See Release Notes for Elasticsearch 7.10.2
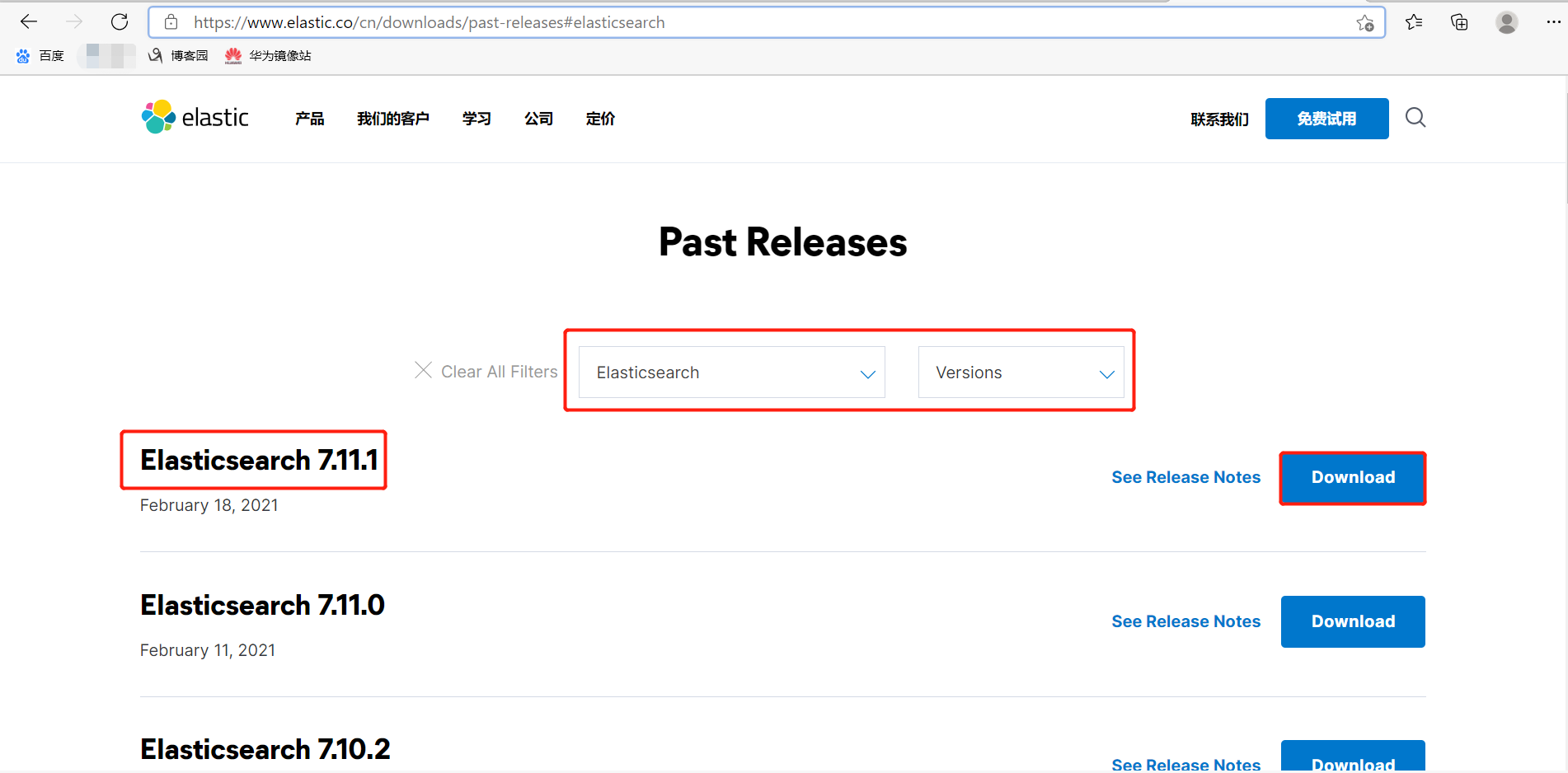The height and width of the screenshot is (773, 1568). click(x=1186, y=764)
